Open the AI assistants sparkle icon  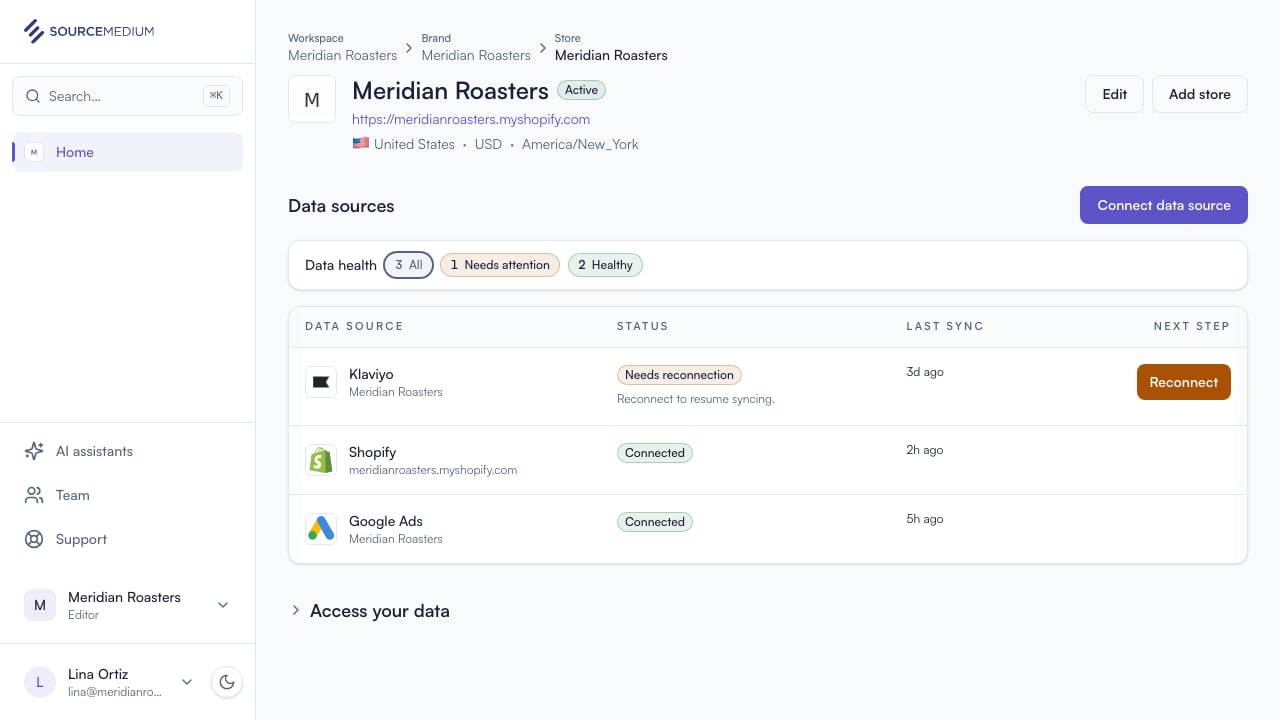click(34, 451)
